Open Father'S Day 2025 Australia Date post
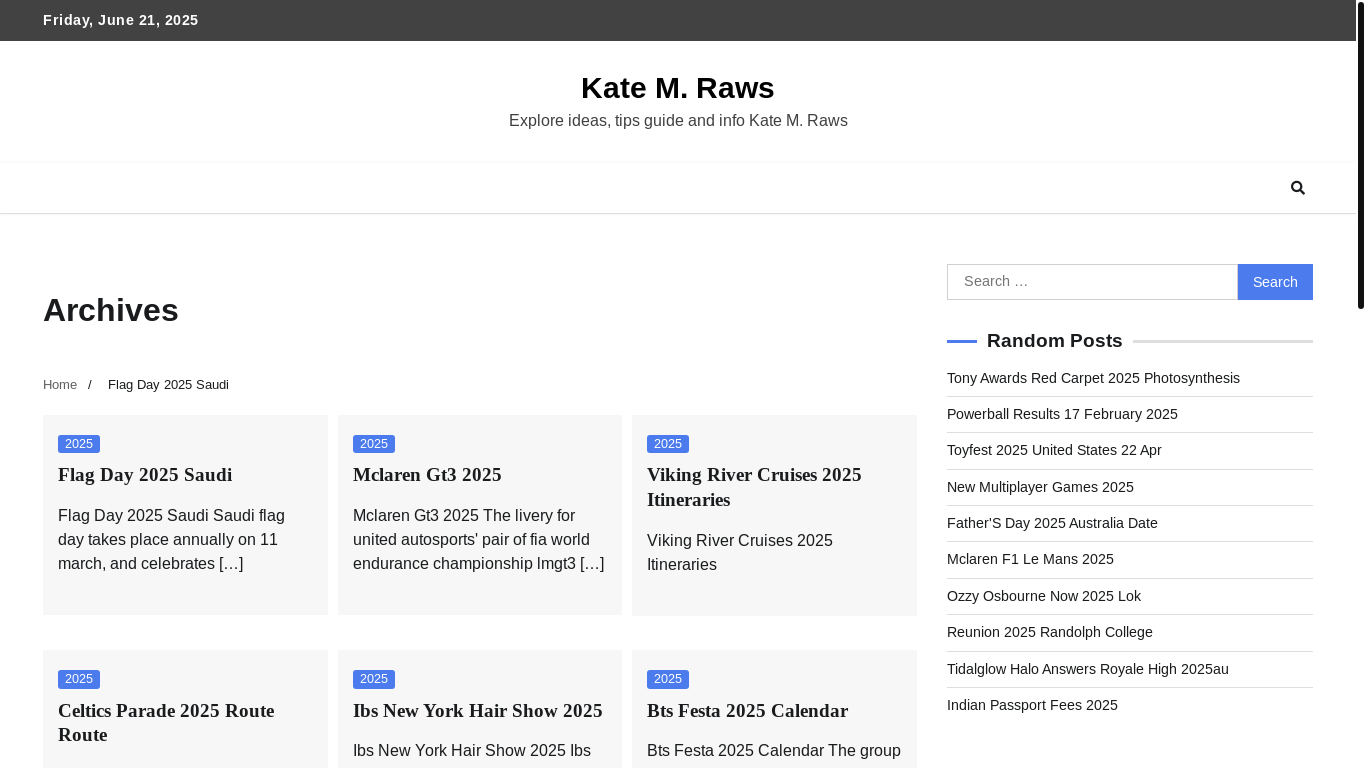This screenshot has width=1366, height=768. tap(1052, 523)
